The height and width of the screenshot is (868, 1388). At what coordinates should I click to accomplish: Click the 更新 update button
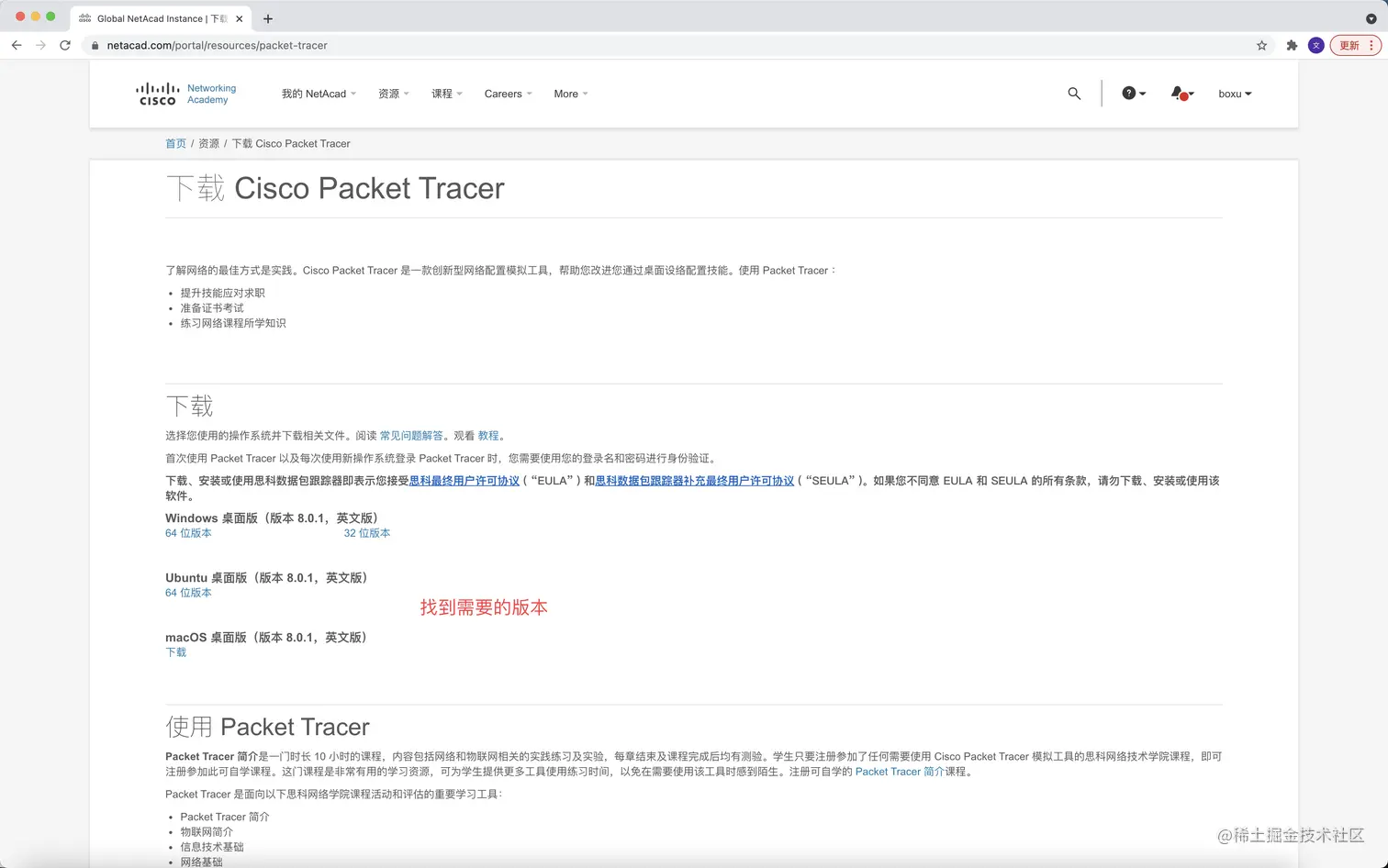coord(1349,45)
